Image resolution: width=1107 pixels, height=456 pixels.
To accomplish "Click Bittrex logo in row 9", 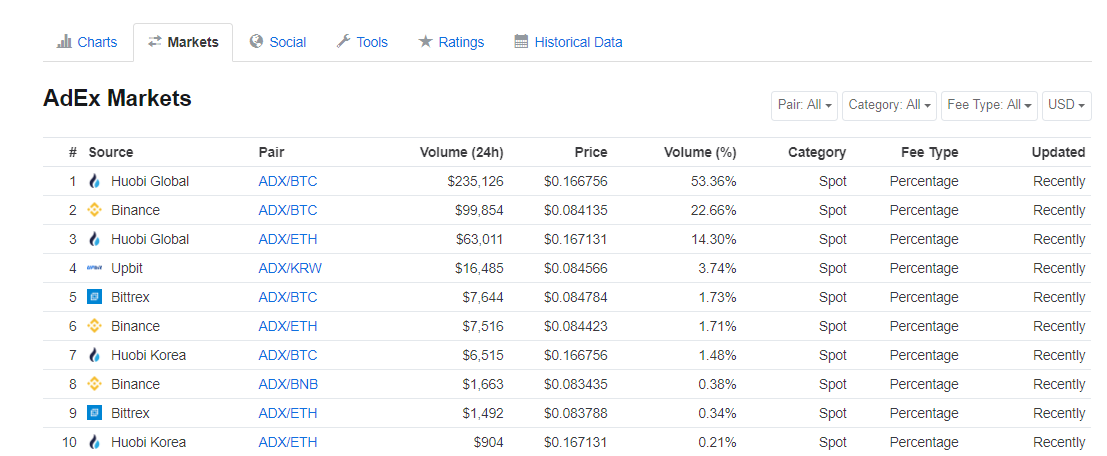I will click(95, 413).
